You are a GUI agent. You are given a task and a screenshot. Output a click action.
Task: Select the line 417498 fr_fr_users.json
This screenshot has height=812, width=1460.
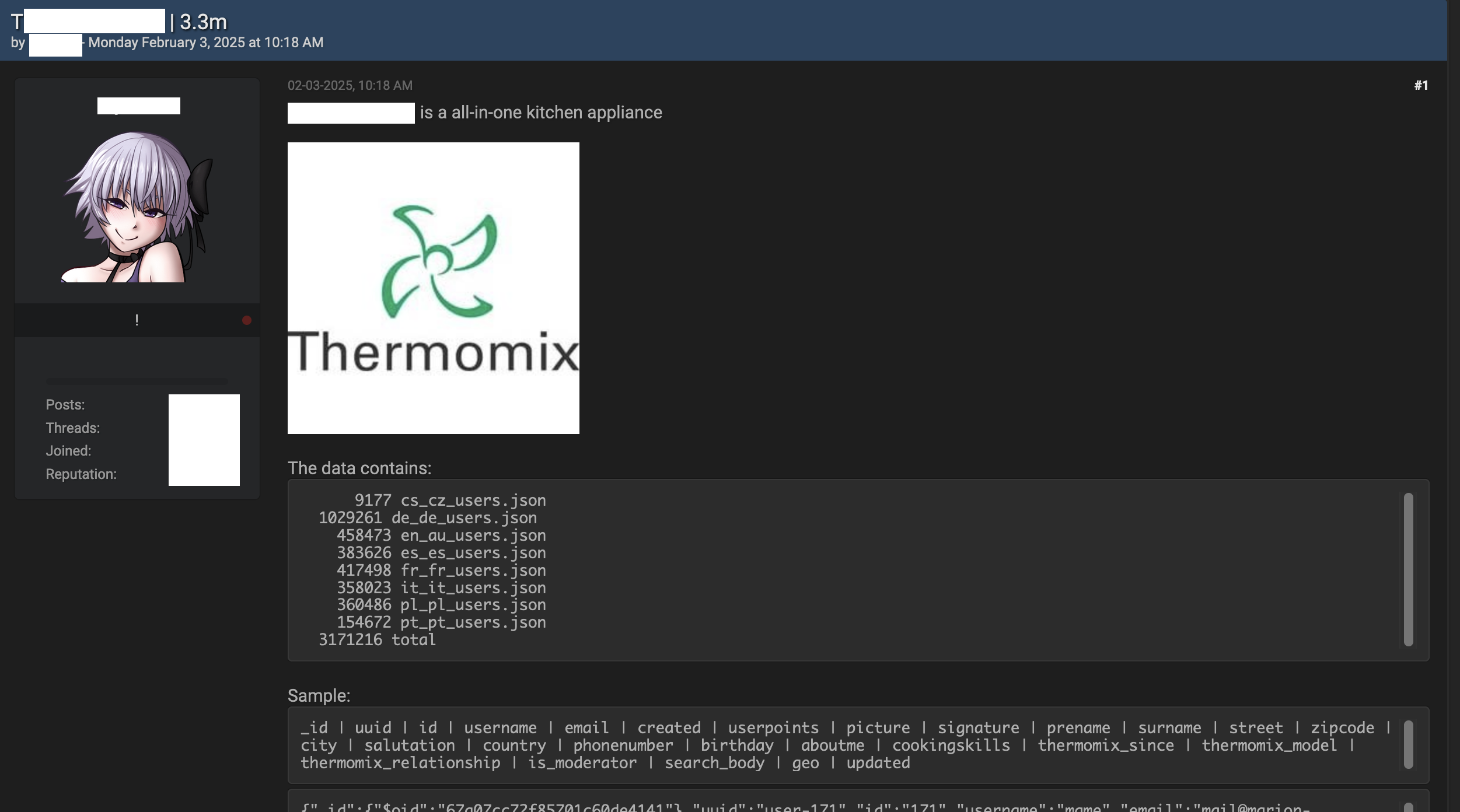(441, 570)
